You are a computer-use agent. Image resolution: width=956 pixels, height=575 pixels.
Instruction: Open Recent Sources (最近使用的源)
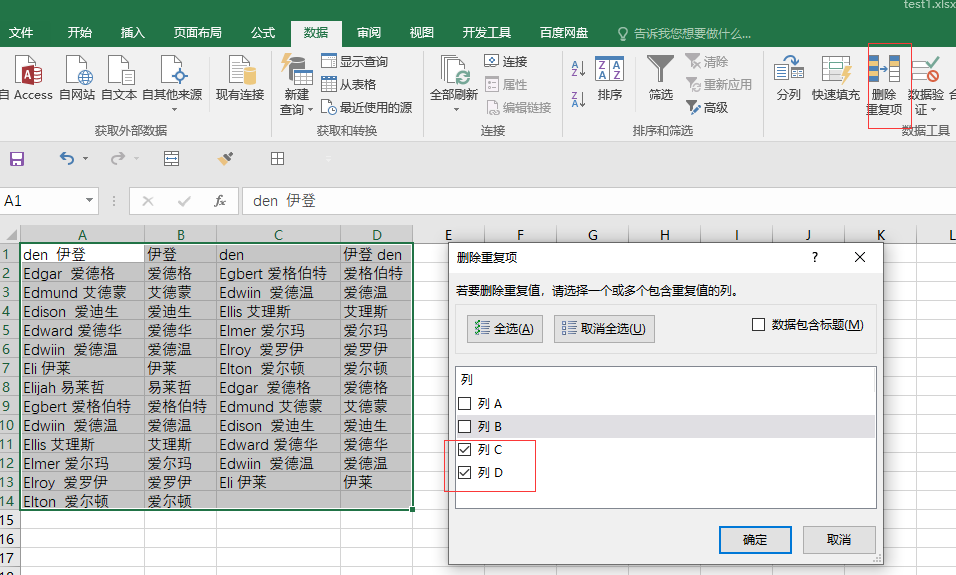point(367,107)
